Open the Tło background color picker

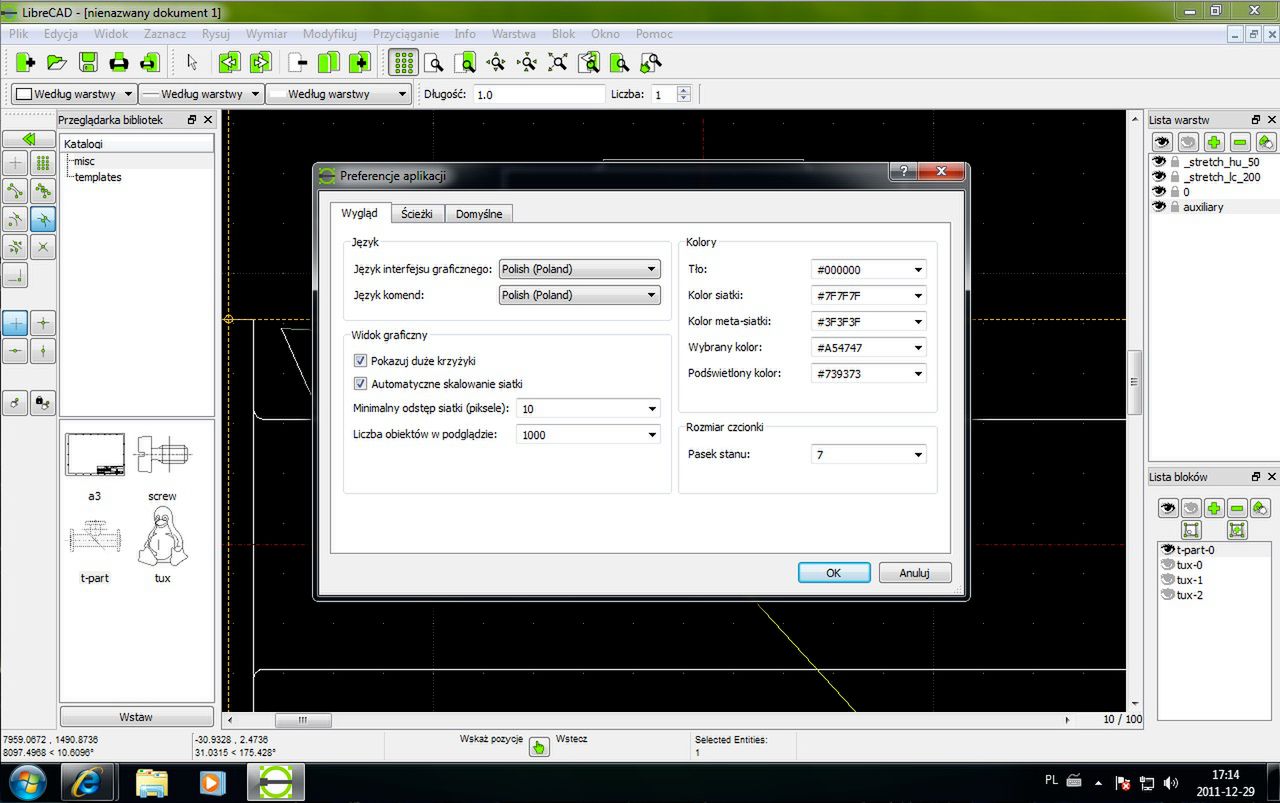pyautogui.click(x=868, y=270)
